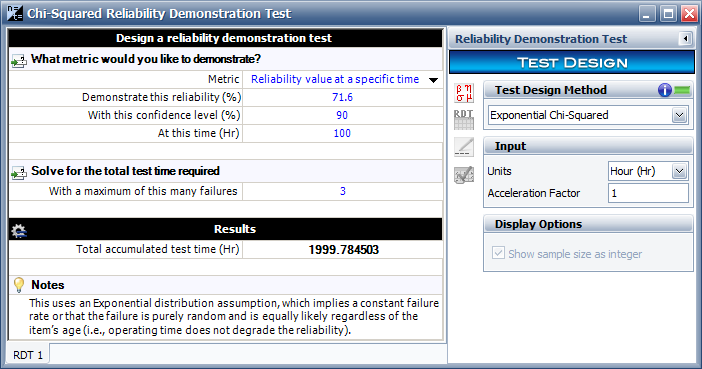Minimize the Chi-Squared window
702x369 pixels.
[646, 13]
